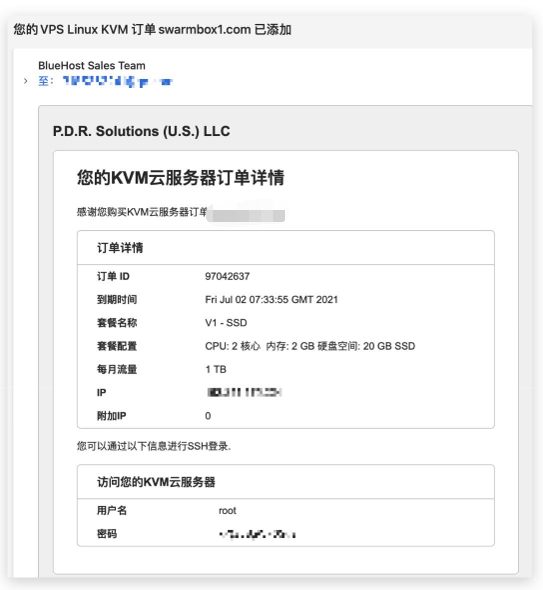Click the 1 TB monthly traffic value
The image size is (543, 590).
(x=216, y=369)
